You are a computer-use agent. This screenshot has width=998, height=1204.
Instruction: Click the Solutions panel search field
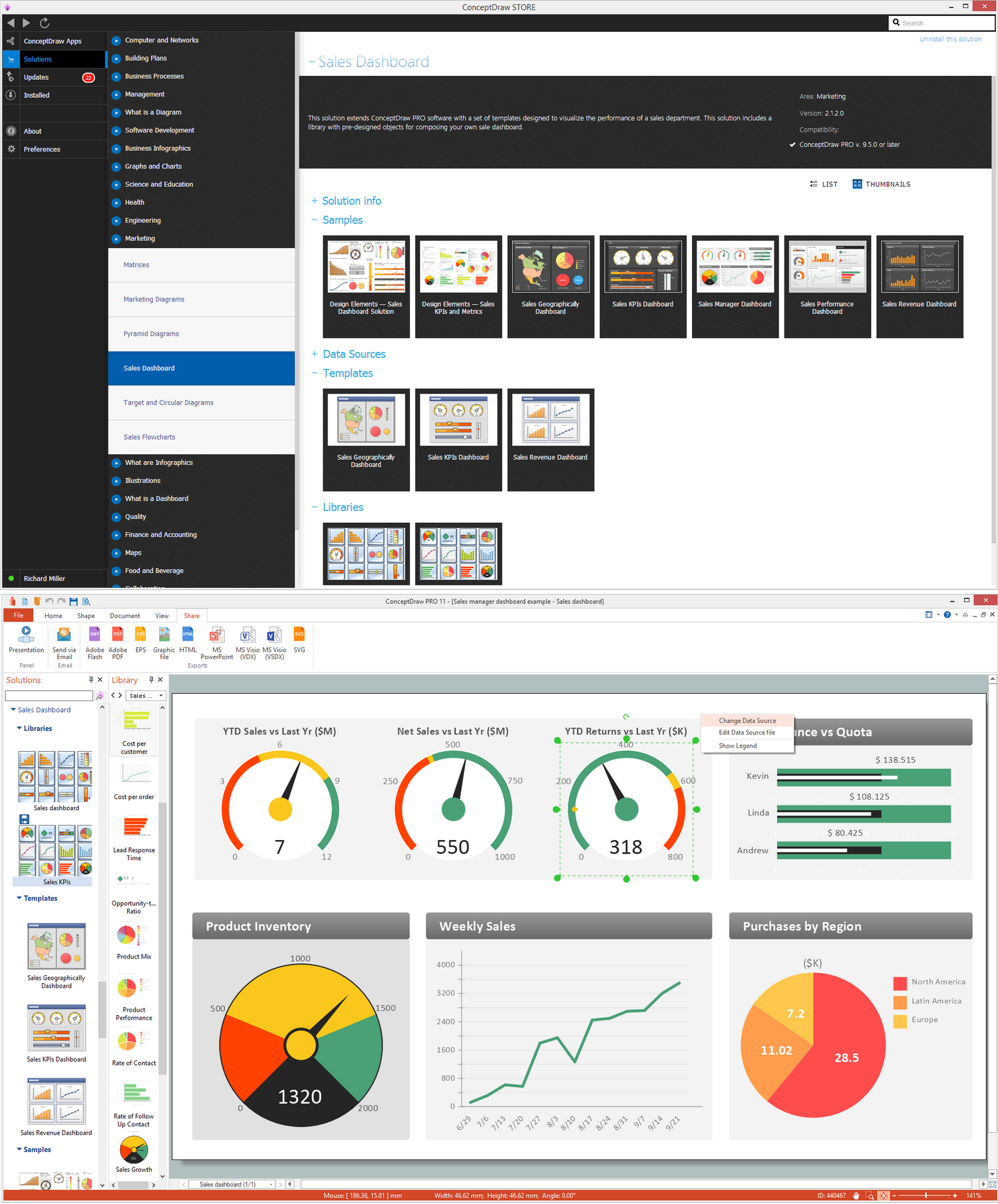(x=49, y=696)
